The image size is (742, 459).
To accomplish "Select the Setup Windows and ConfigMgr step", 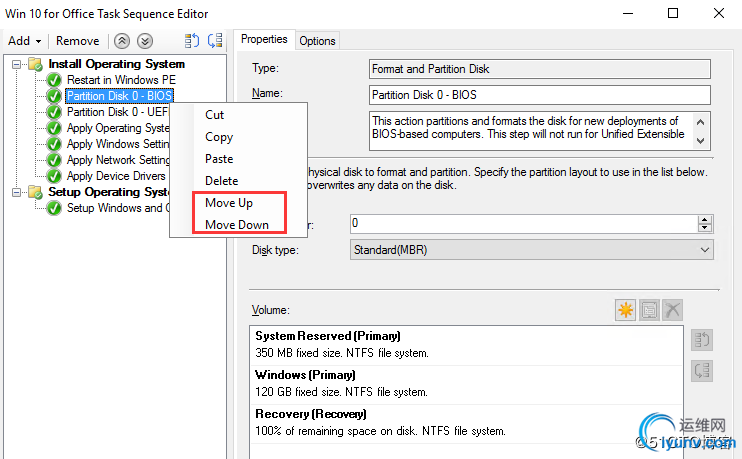I will coord(118,208).
